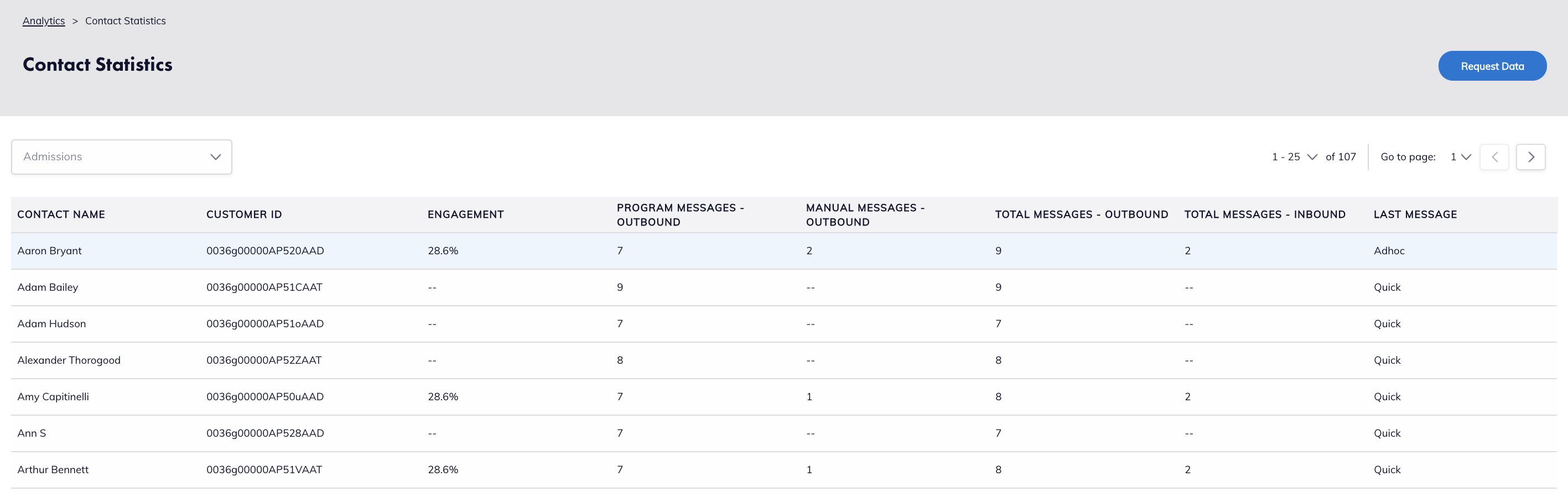Click Arthur Bennett's 28.6% engagement value
This screenshot has width=1568, height=492.
tap(443, 469)
